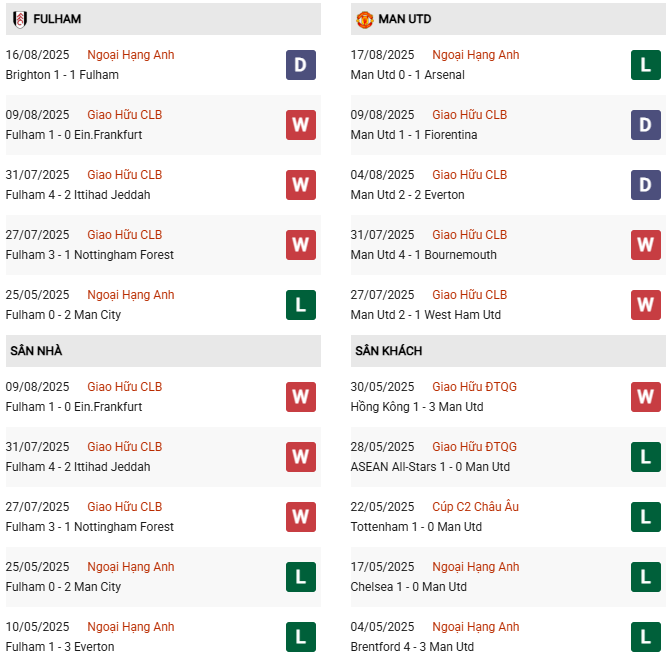The height and width of the screenshot is (663, 666).
Task: Open the SÂN KHÁCH away section header
Action: click(388, 351)
